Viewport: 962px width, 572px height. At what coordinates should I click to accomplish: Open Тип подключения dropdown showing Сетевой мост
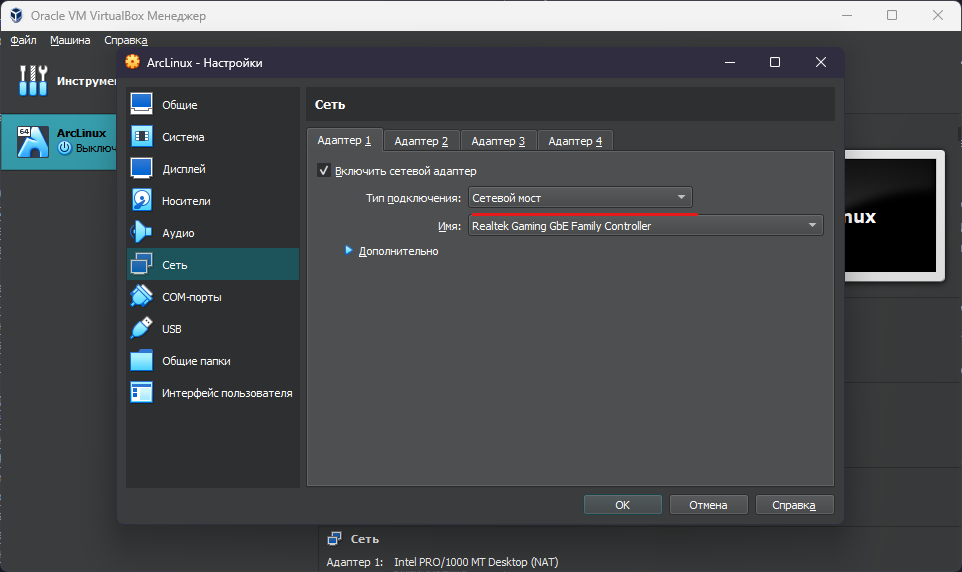(x=580, y=198)
